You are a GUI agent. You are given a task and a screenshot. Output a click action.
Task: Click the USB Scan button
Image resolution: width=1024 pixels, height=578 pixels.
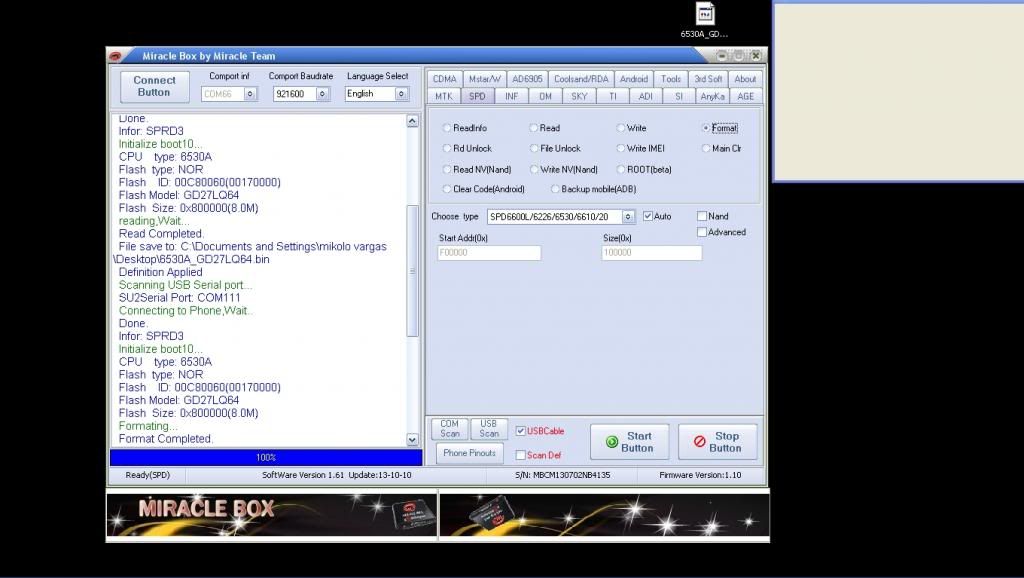pyautogui.click(x=489, y=428)
